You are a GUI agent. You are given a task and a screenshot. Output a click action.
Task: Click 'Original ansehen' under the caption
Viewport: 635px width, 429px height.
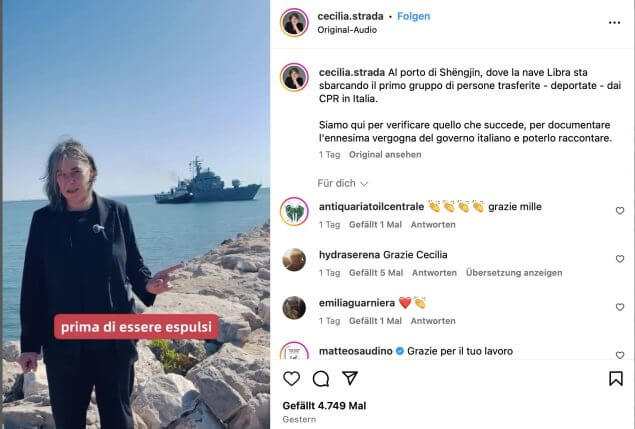point(385,155)
